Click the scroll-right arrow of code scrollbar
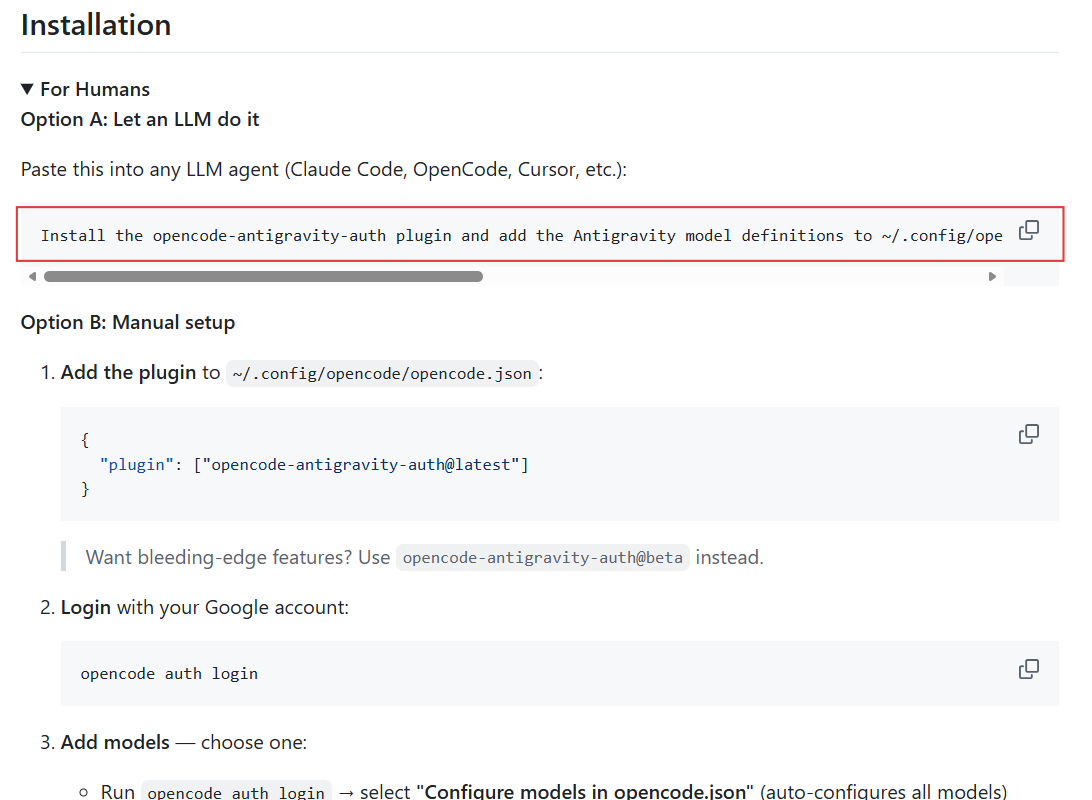This screenshot has height=800, width=1092. [x=992, y=276]
